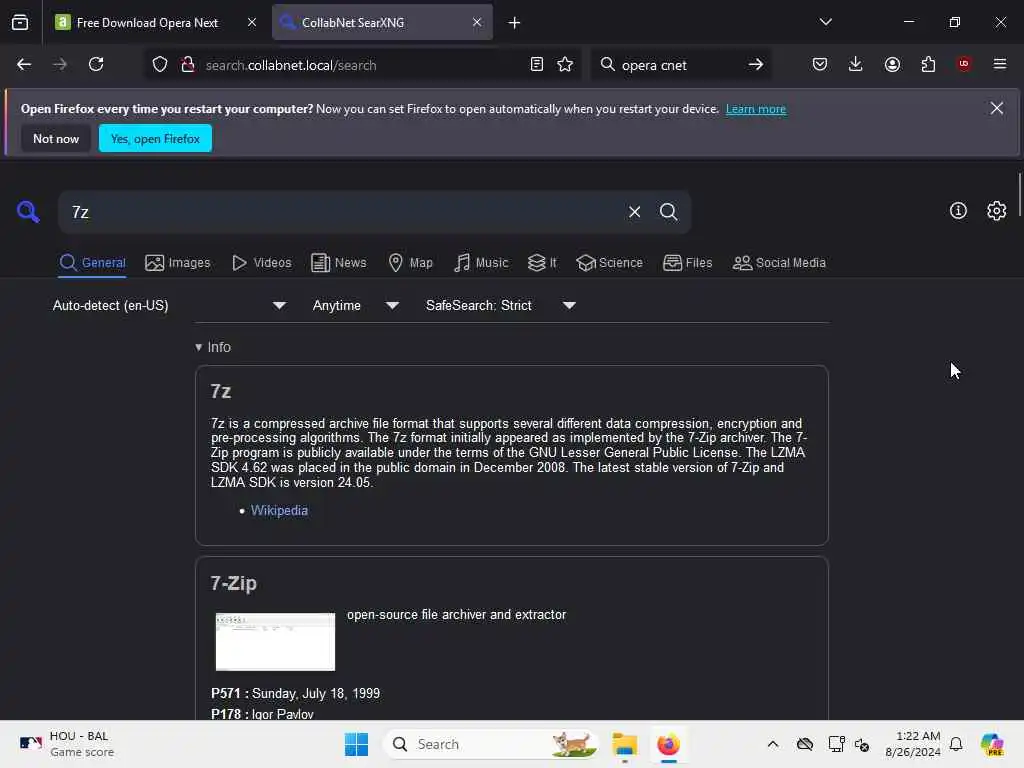Click the 'opera cnet' browser search box
The width and height of the screenshot is (1024, 768).
pyautogui.click(x=679, y=65)
